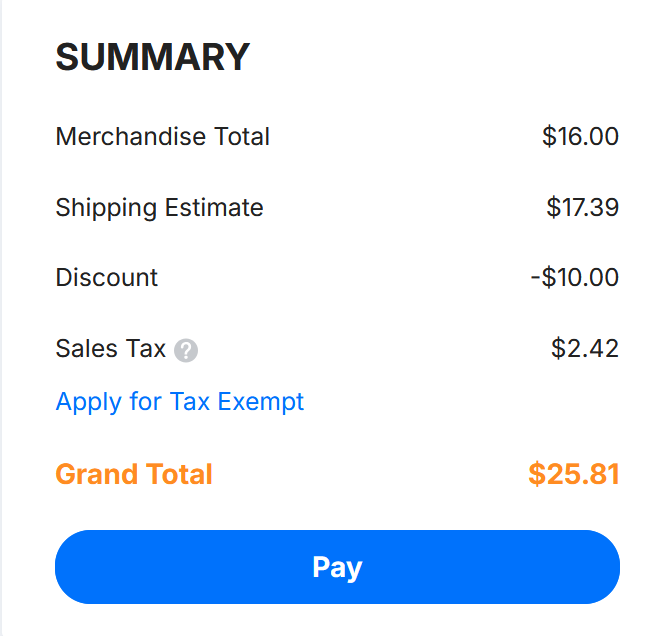Click the $25.81 grand total amount
667x636 pixels.
point(574,474)
